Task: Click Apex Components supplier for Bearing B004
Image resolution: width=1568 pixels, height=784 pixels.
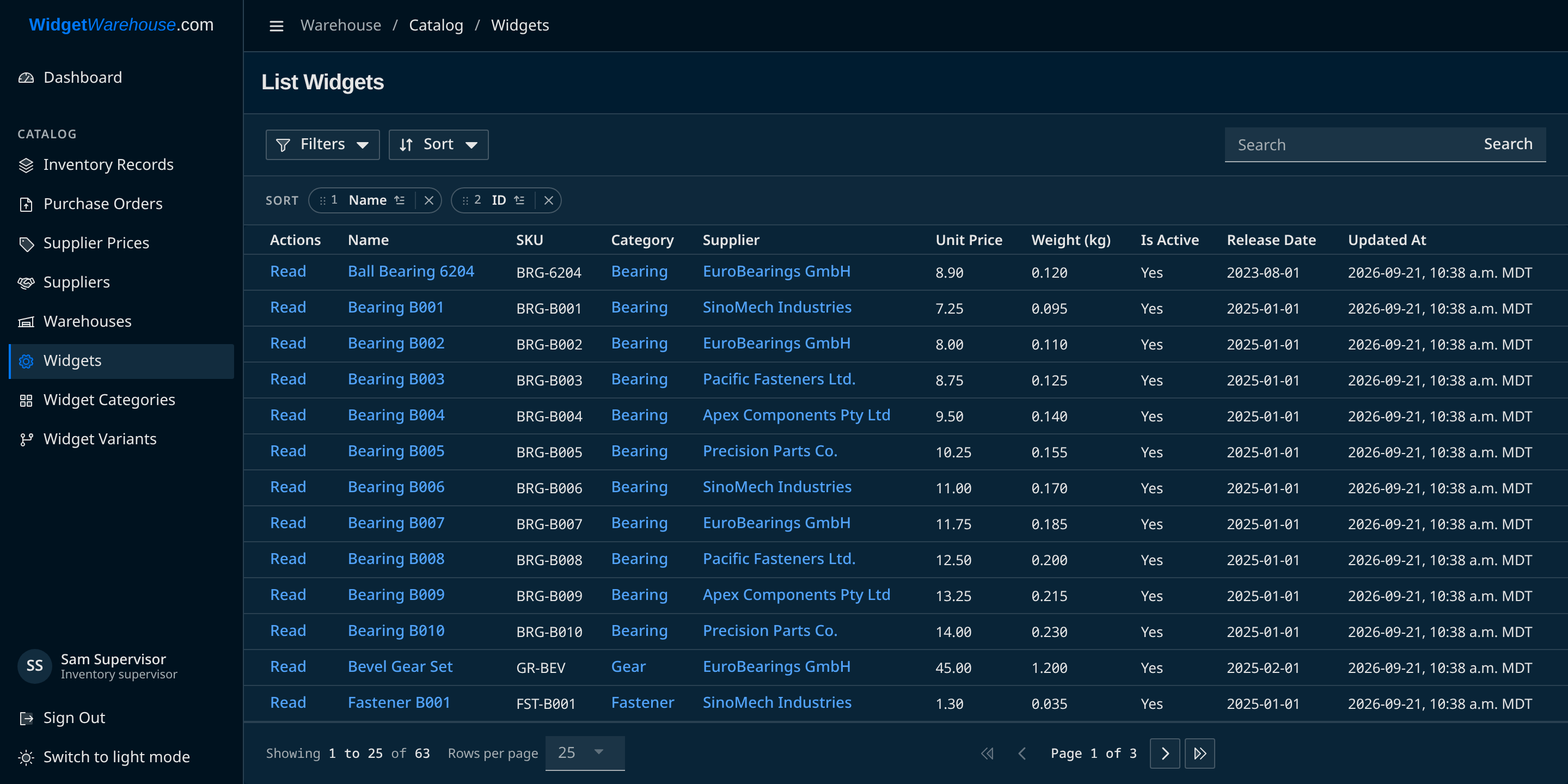Action: [x=796, y=415]
